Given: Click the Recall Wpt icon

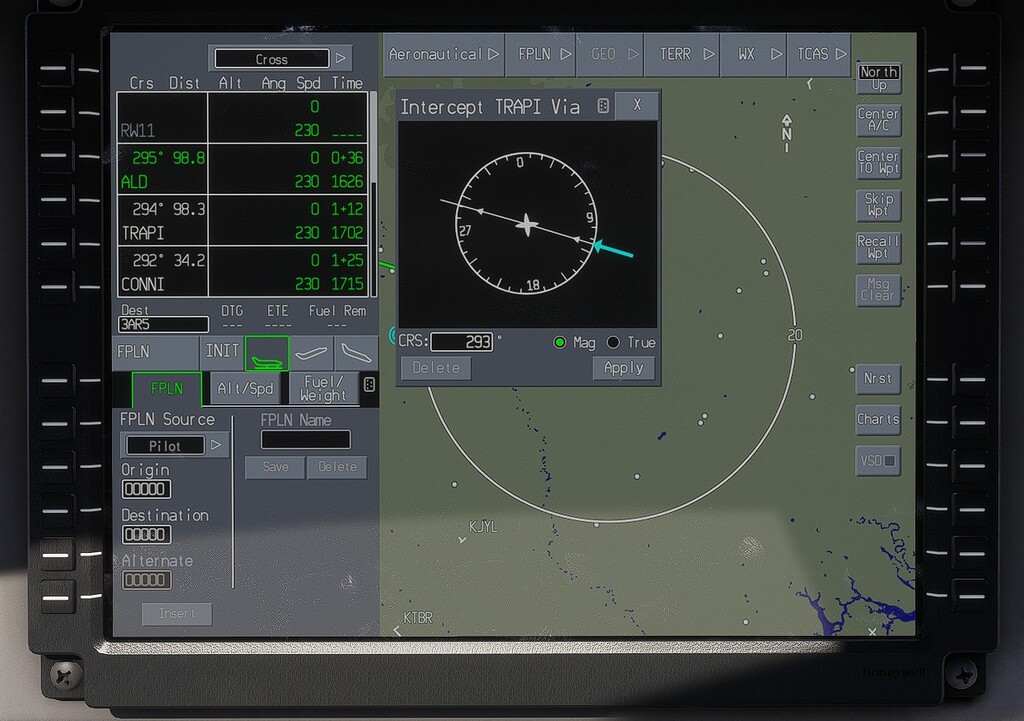Looking at the screenshot, I should pyautogui.click(x=877, y=248).
